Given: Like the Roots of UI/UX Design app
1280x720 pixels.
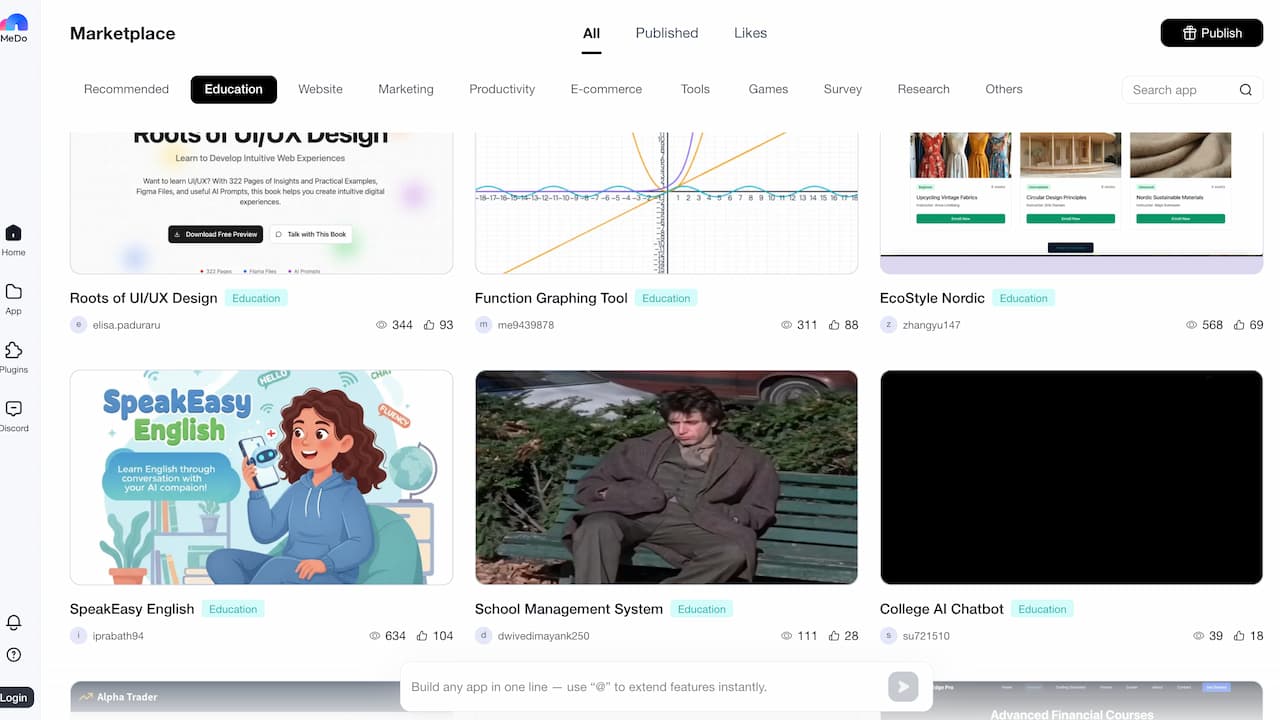Looking at the screenshot, I should (429, 325).
